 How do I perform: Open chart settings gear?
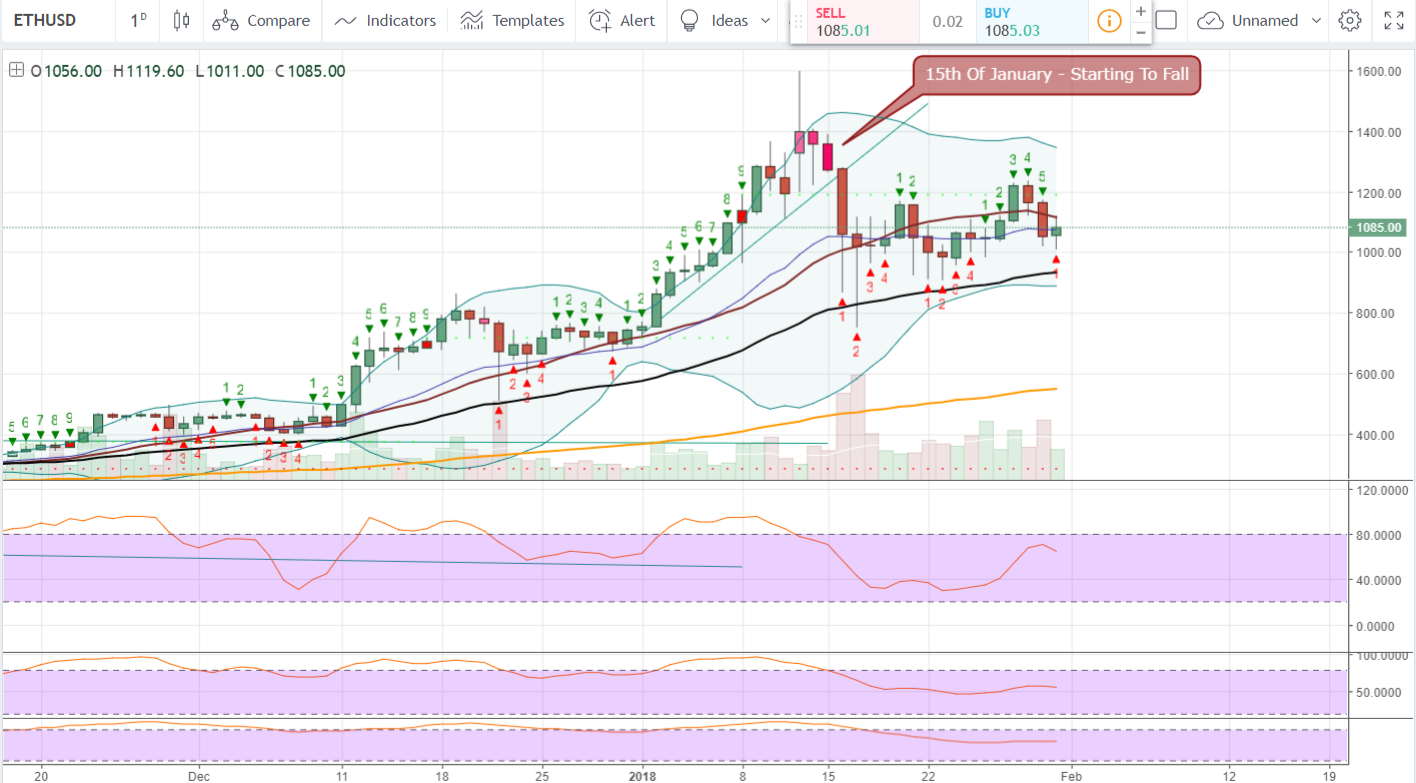pos(1350,20)
